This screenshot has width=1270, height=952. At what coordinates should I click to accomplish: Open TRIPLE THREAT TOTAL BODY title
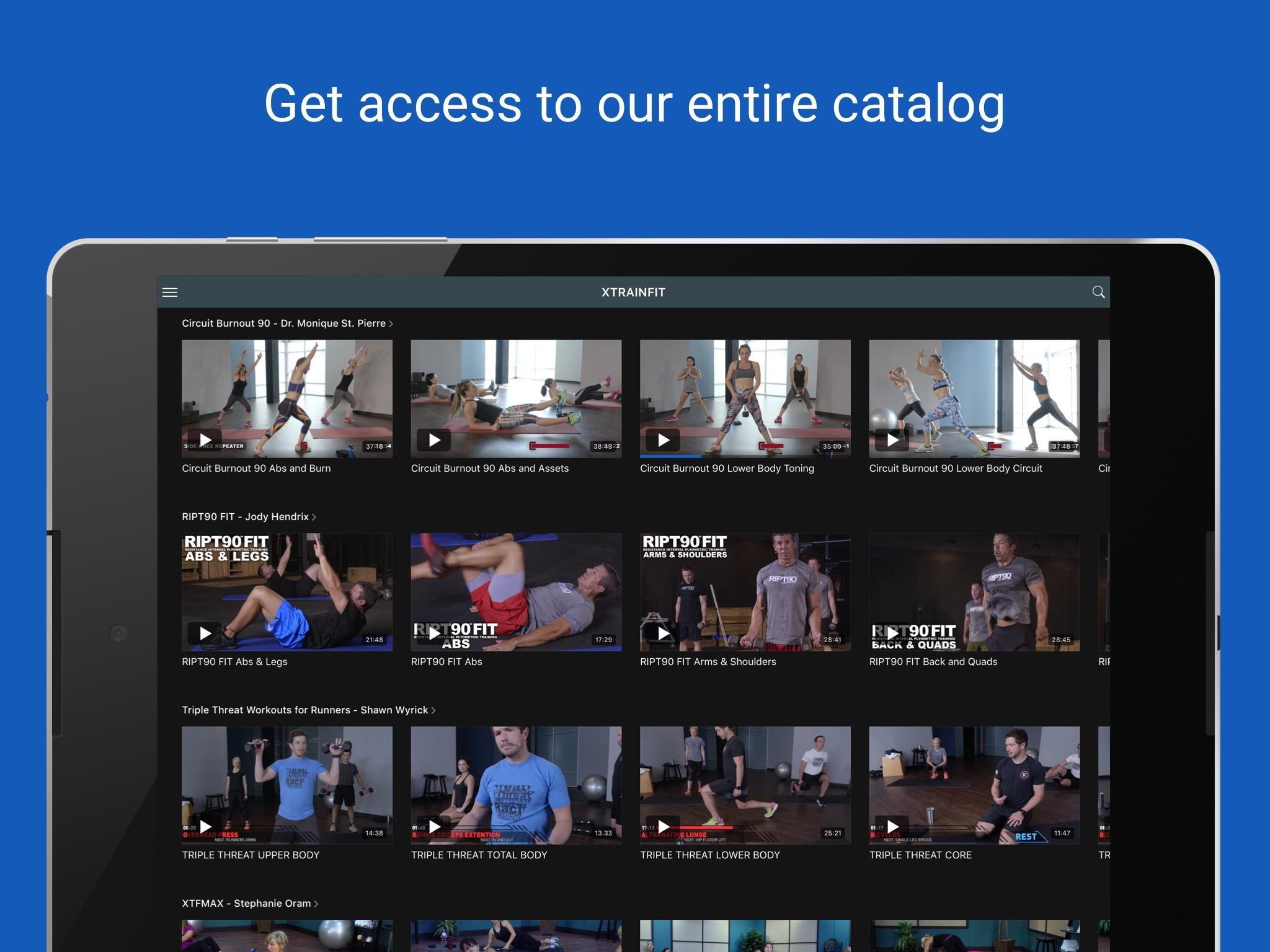[479, 855]
